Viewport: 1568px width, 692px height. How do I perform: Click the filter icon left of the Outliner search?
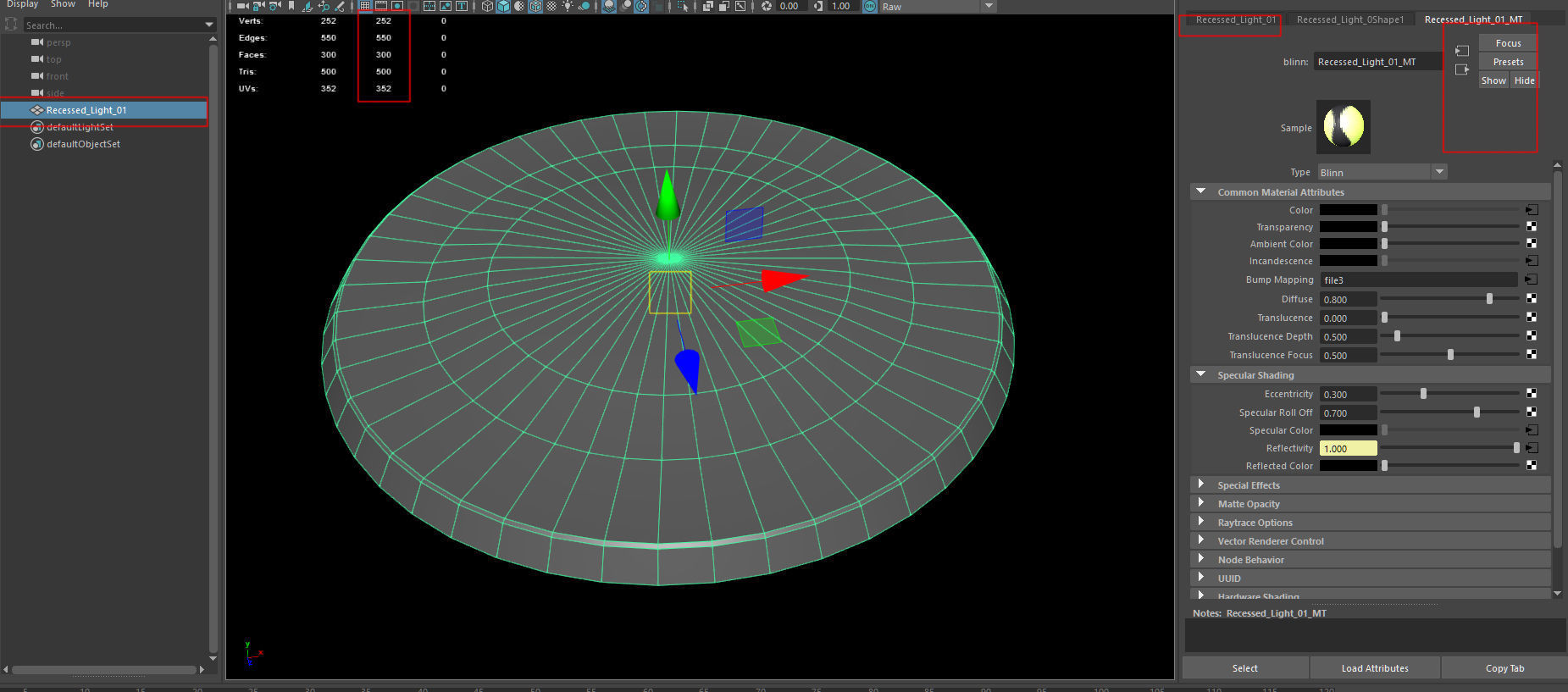tap(11, 25)
